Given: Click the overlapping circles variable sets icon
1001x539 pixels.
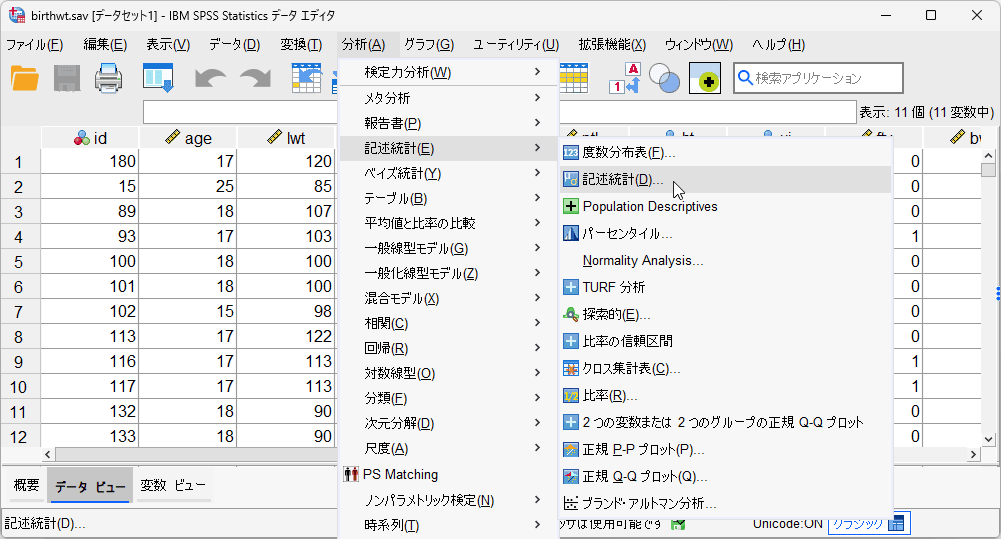Looking at the screenshot, I should click(x=665, y=79).
